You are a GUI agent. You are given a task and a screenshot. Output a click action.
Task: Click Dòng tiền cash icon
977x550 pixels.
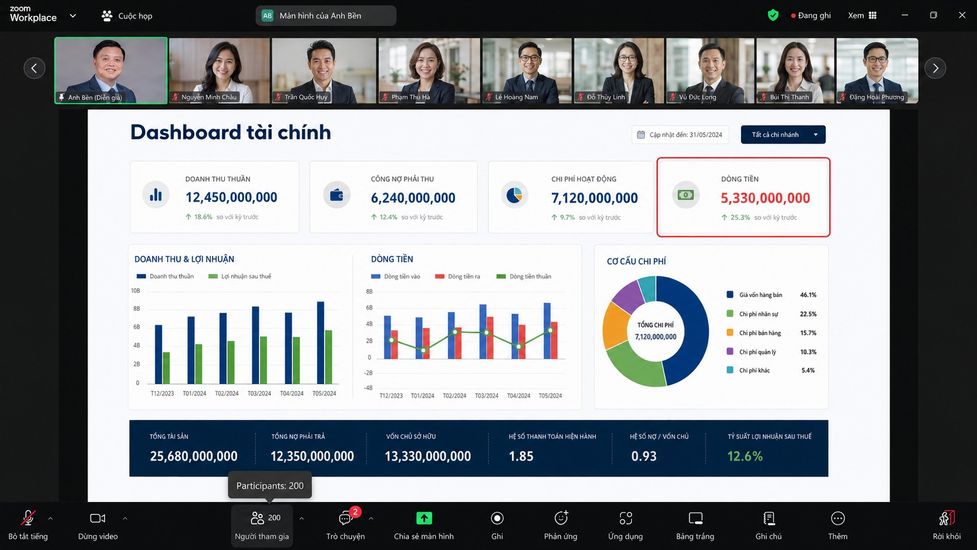tap(685, 195)
